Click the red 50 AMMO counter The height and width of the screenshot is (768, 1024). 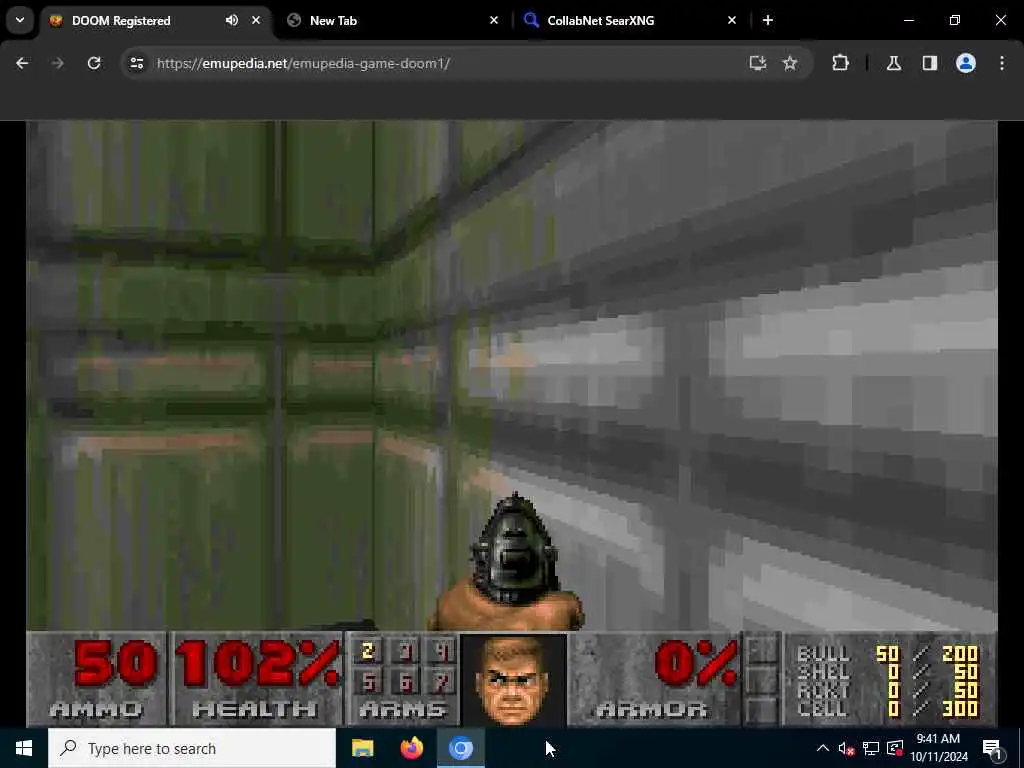pyautogui.click(x=116, y=664)
